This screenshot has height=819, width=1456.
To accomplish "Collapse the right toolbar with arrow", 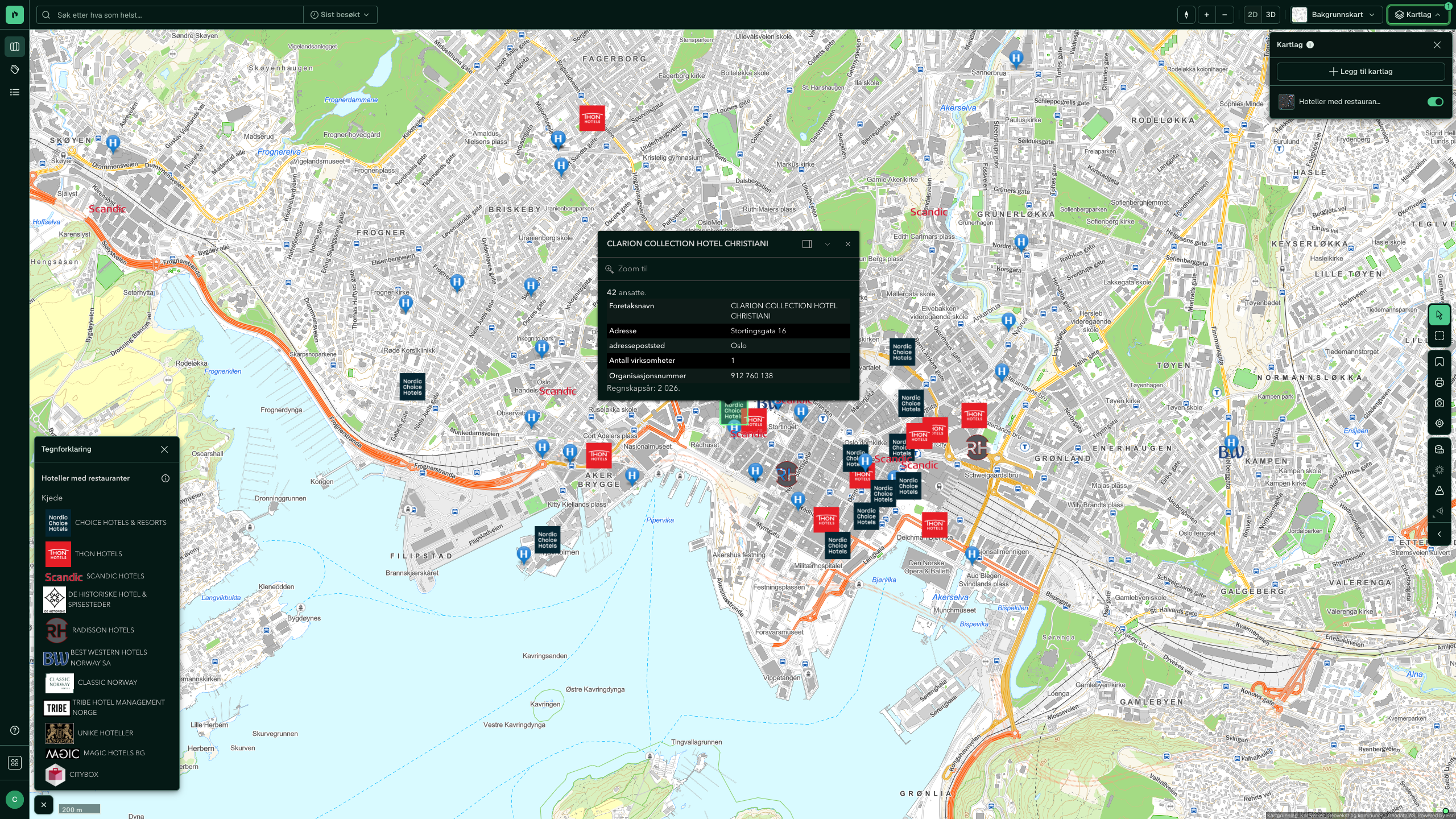I will coord(1439,534).
